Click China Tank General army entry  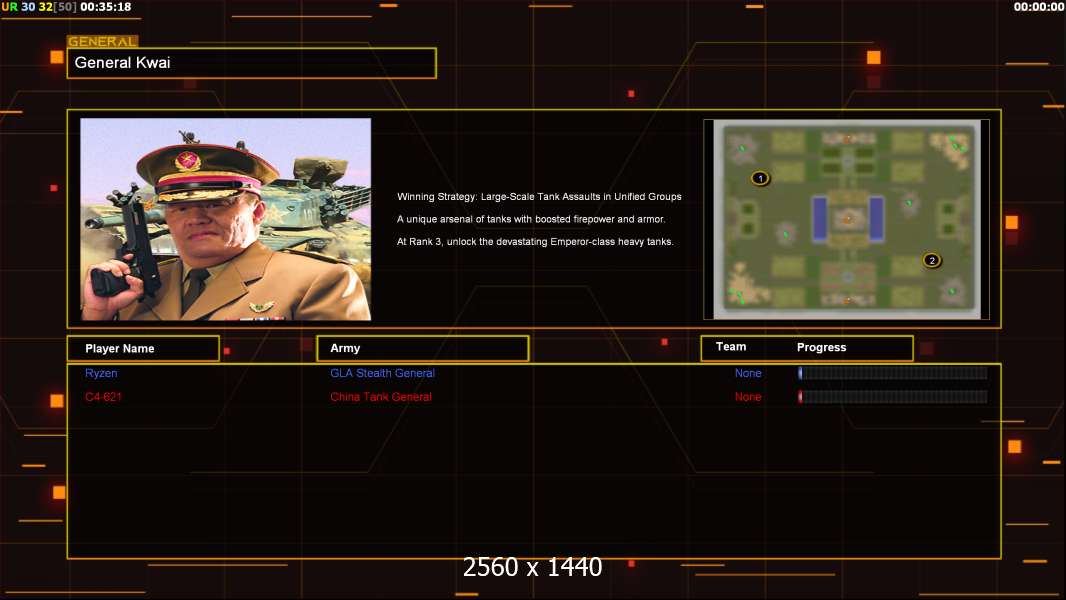pos(381,397)
